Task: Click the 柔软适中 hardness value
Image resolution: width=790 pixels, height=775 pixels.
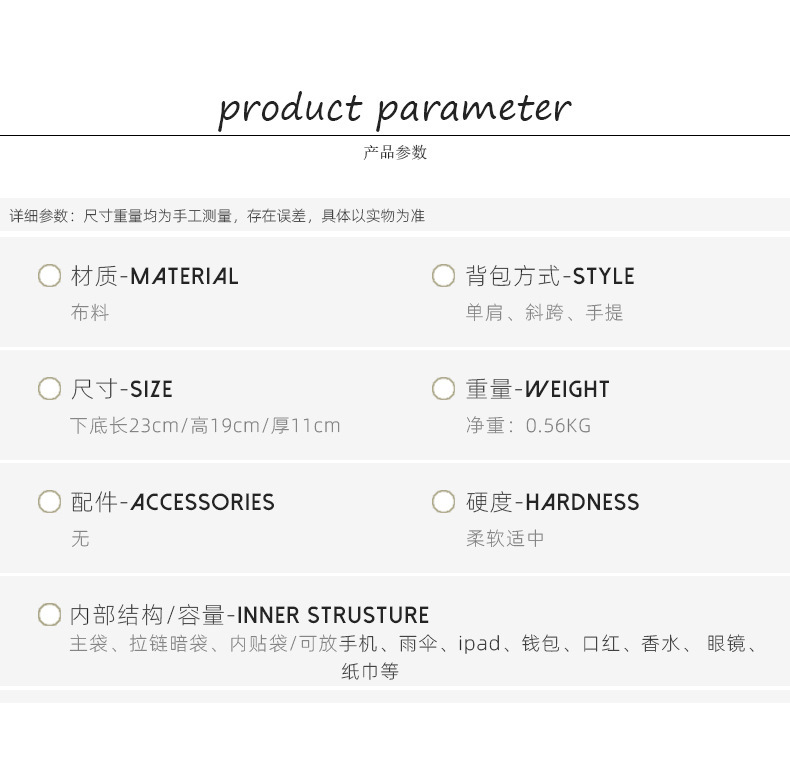Action: click(505, 538)
